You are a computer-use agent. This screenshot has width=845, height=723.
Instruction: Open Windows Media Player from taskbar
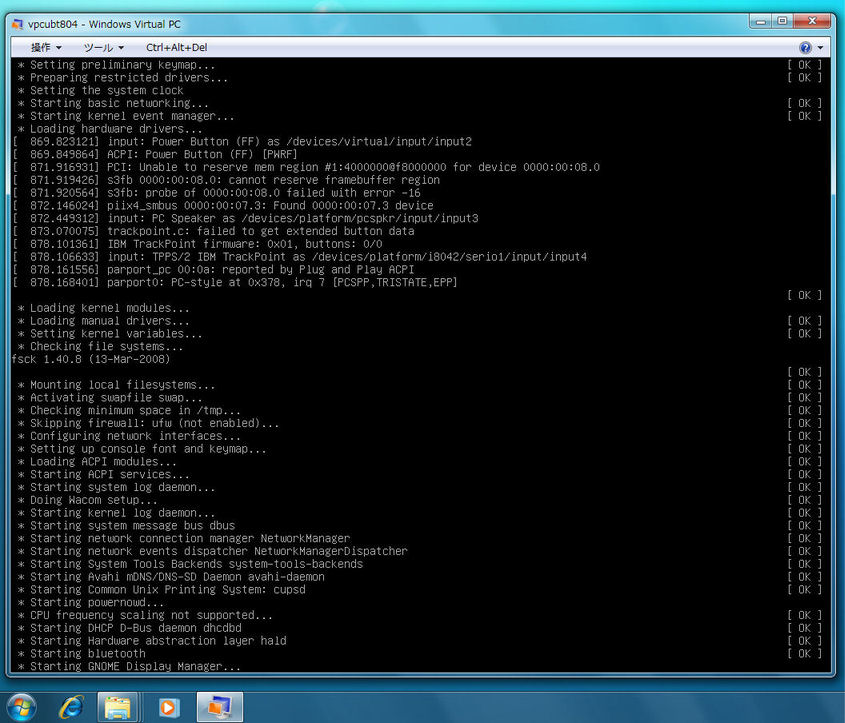click(168, 706)
